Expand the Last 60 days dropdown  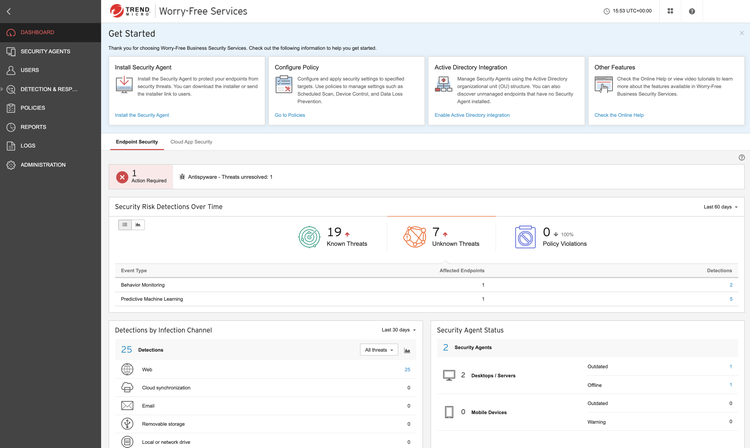pos(720,207)
